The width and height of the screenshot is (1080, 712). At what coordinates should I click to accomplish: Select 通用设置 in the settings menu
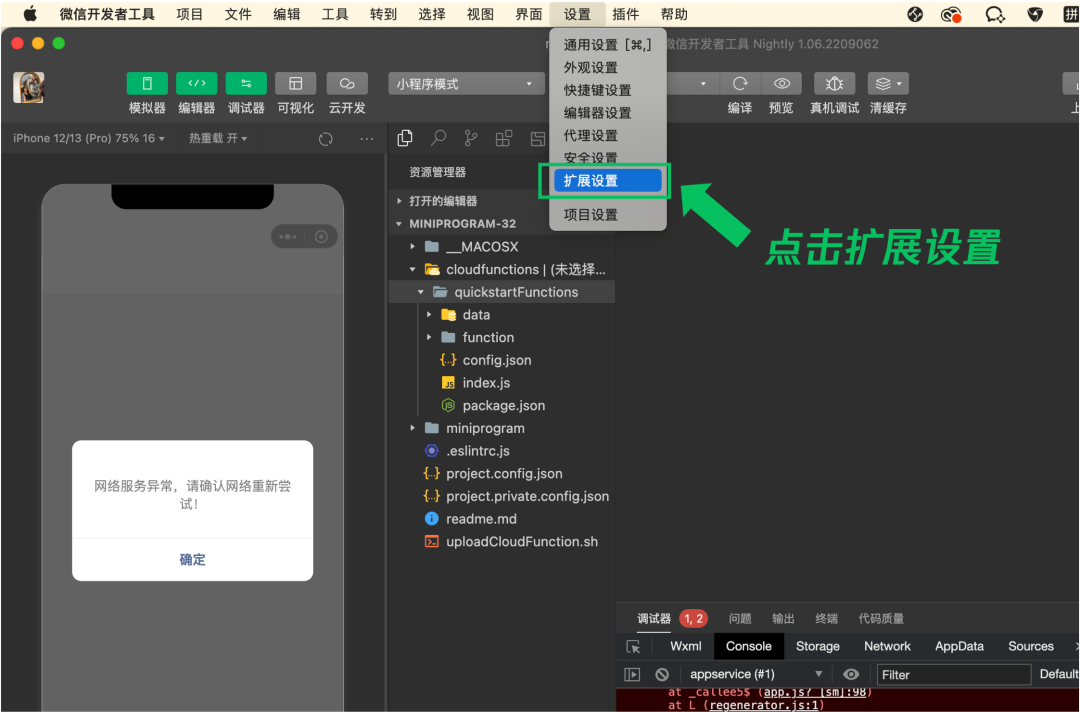[608, 45]
